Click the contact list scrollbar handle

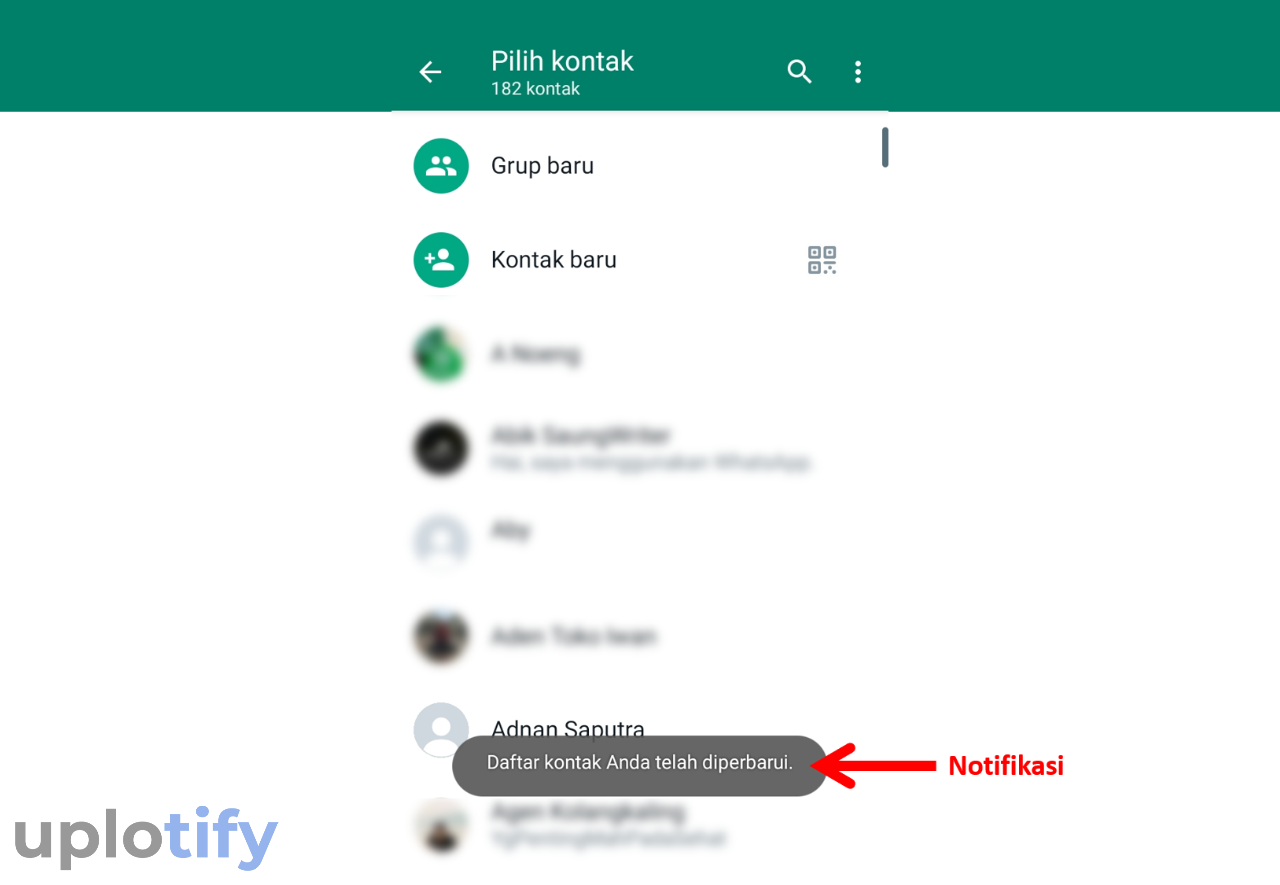pyautogui.click(x=885, y=147)
